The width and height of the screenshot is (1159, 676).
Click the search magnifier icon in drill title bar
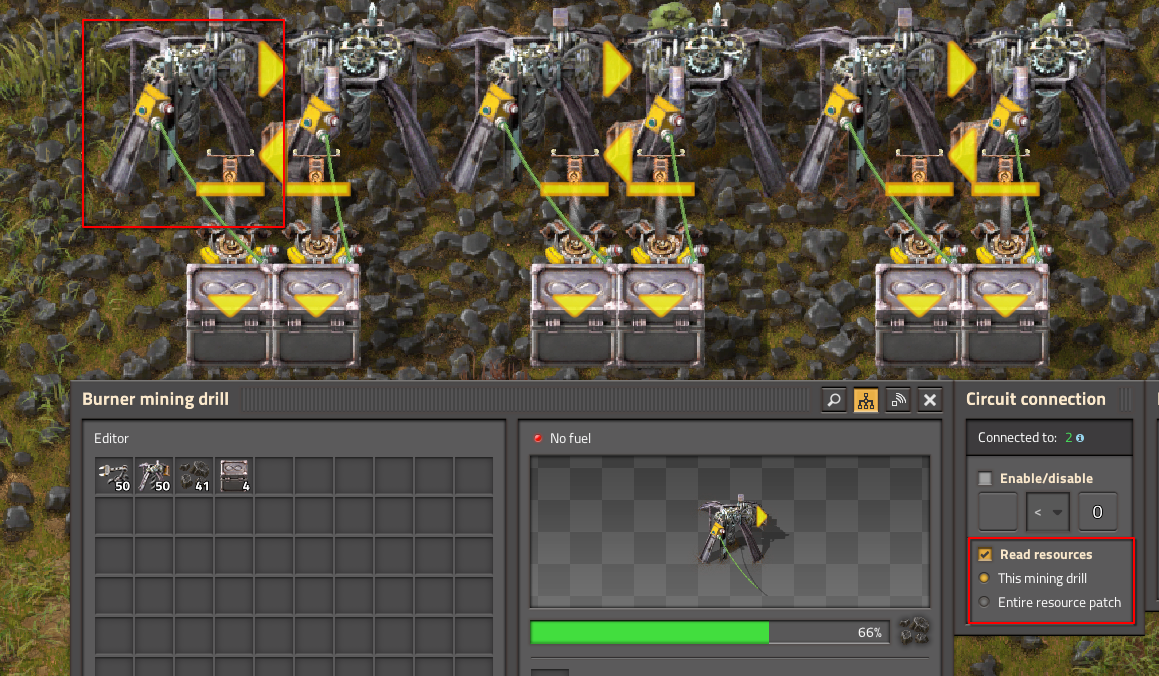[834, 400]
